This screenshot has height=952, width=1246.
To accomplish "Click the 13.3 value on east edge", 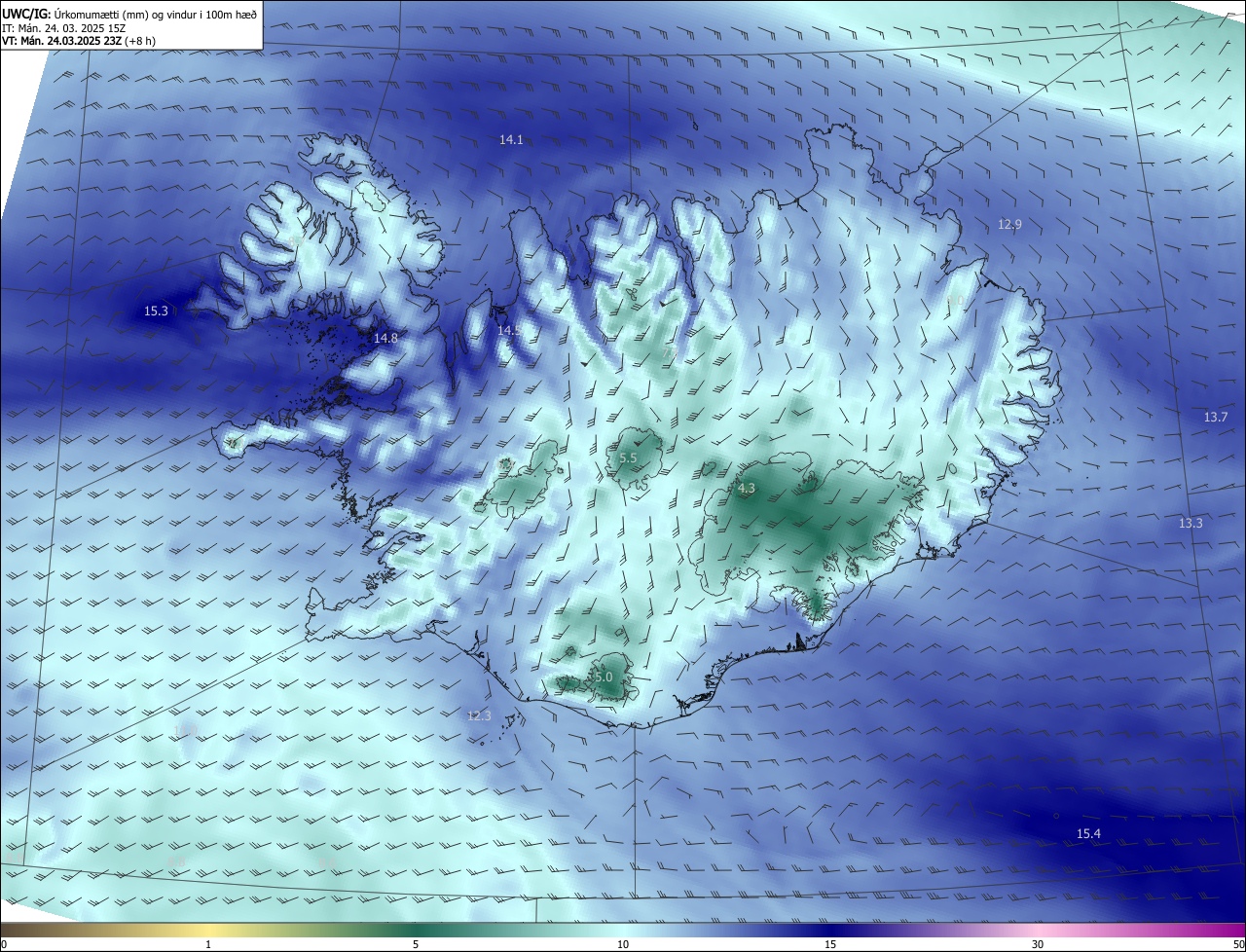I will 1191,524.
